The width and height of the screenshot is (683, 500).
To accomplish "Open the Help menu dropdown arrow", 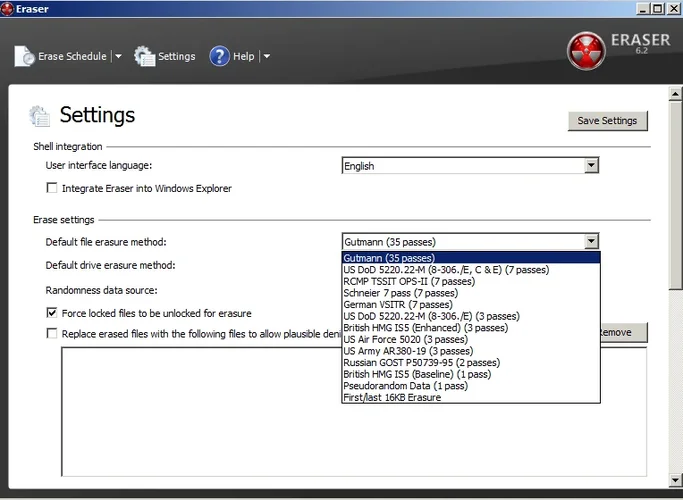I will tap(266, 57).
